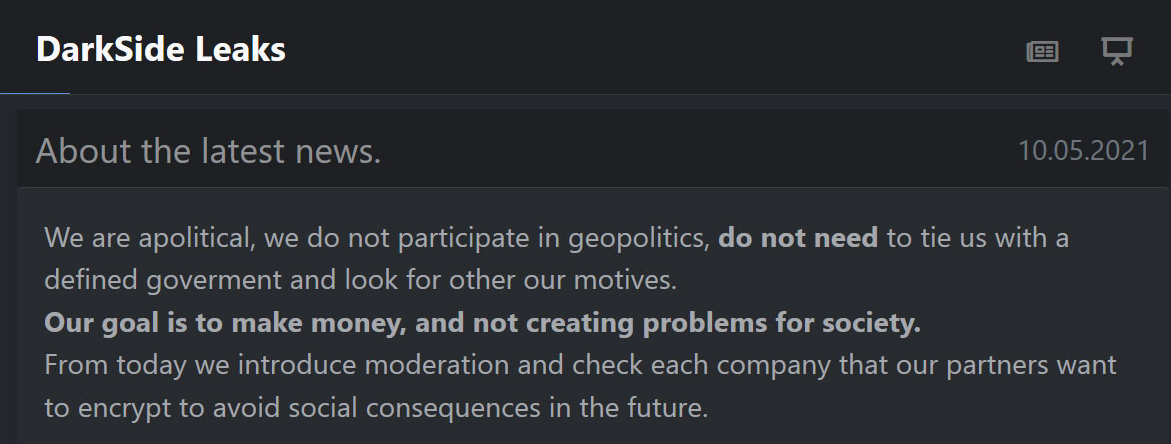This screenshot has height=444, width=1171.
Task: Open the 'About the latest news.' post heading
Action: click(208, 151)
